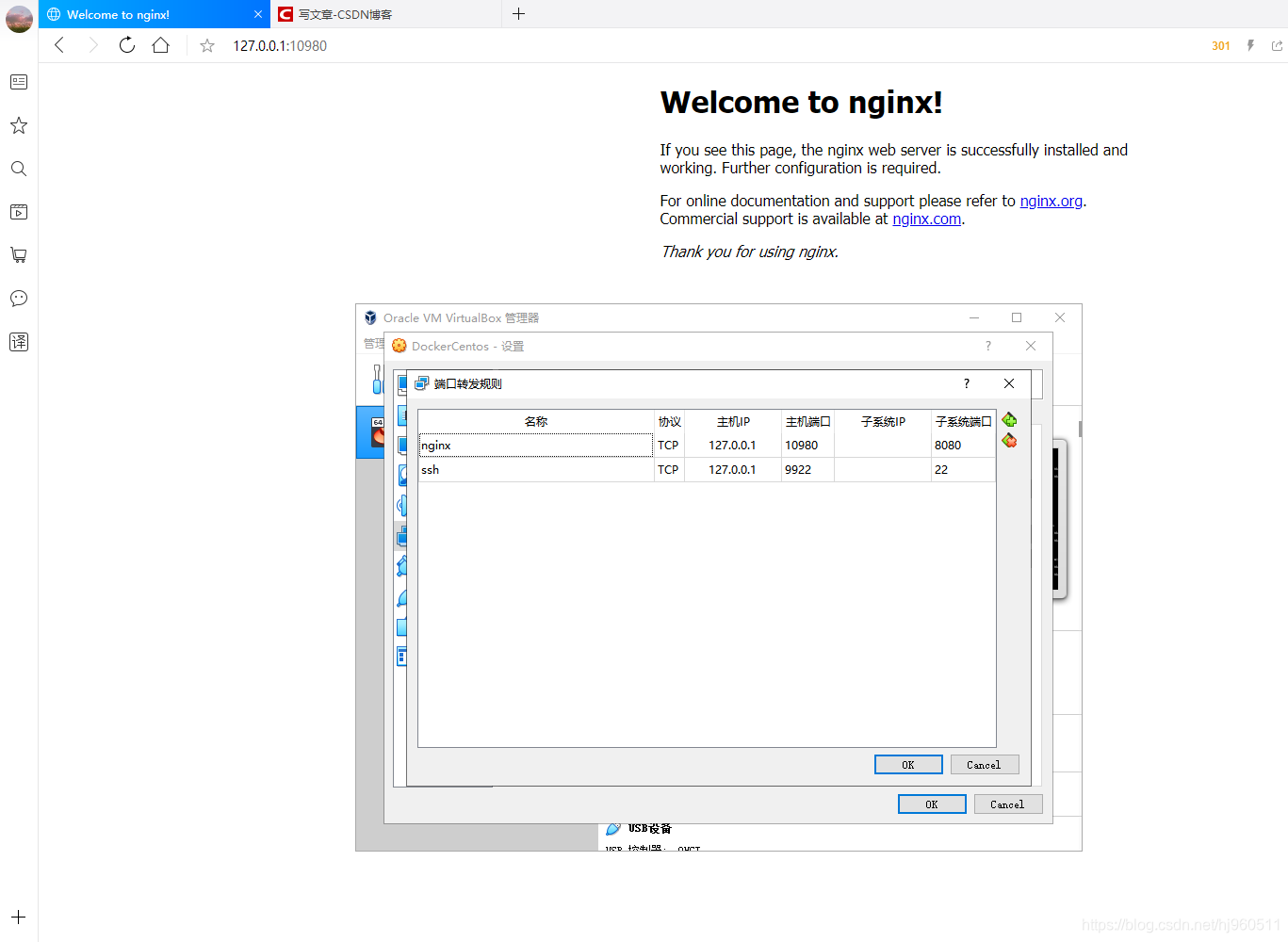
Task: Open the browser home page
Action: pos(161,45)
